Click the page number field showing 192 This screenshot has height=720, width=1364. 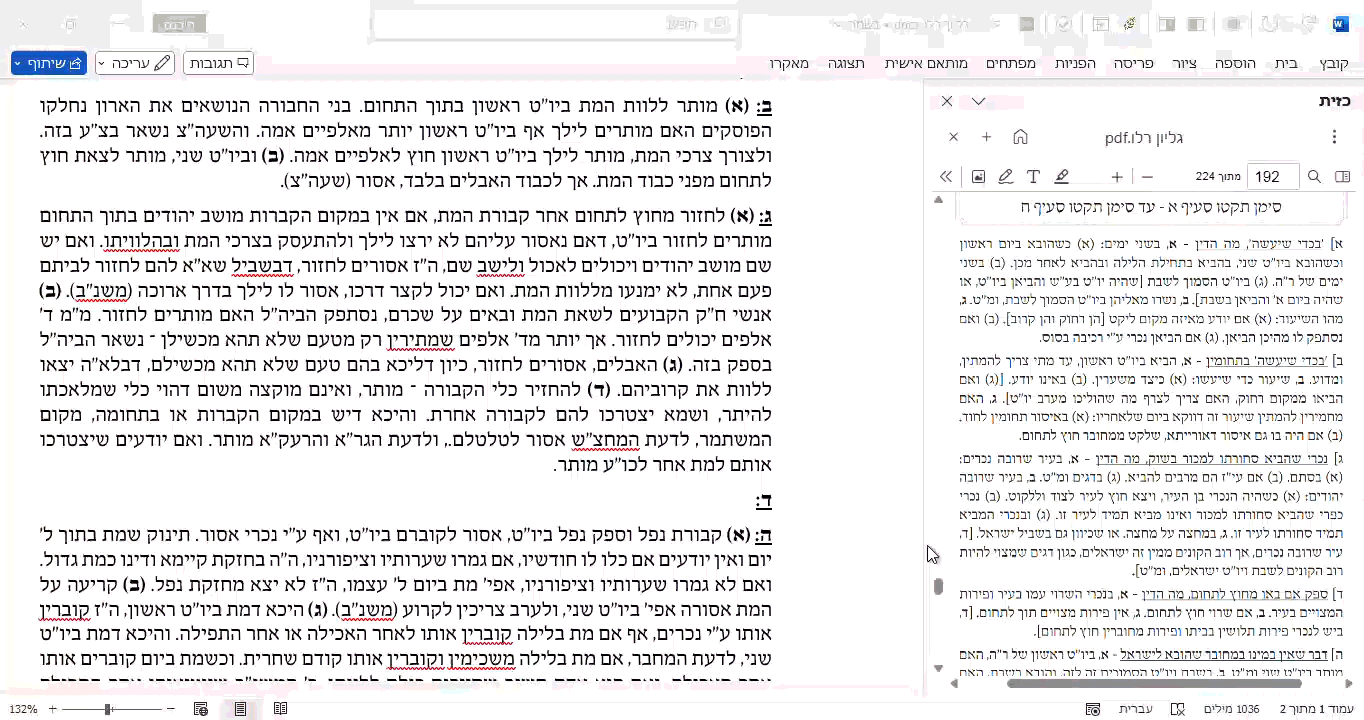click(1272, 175)
